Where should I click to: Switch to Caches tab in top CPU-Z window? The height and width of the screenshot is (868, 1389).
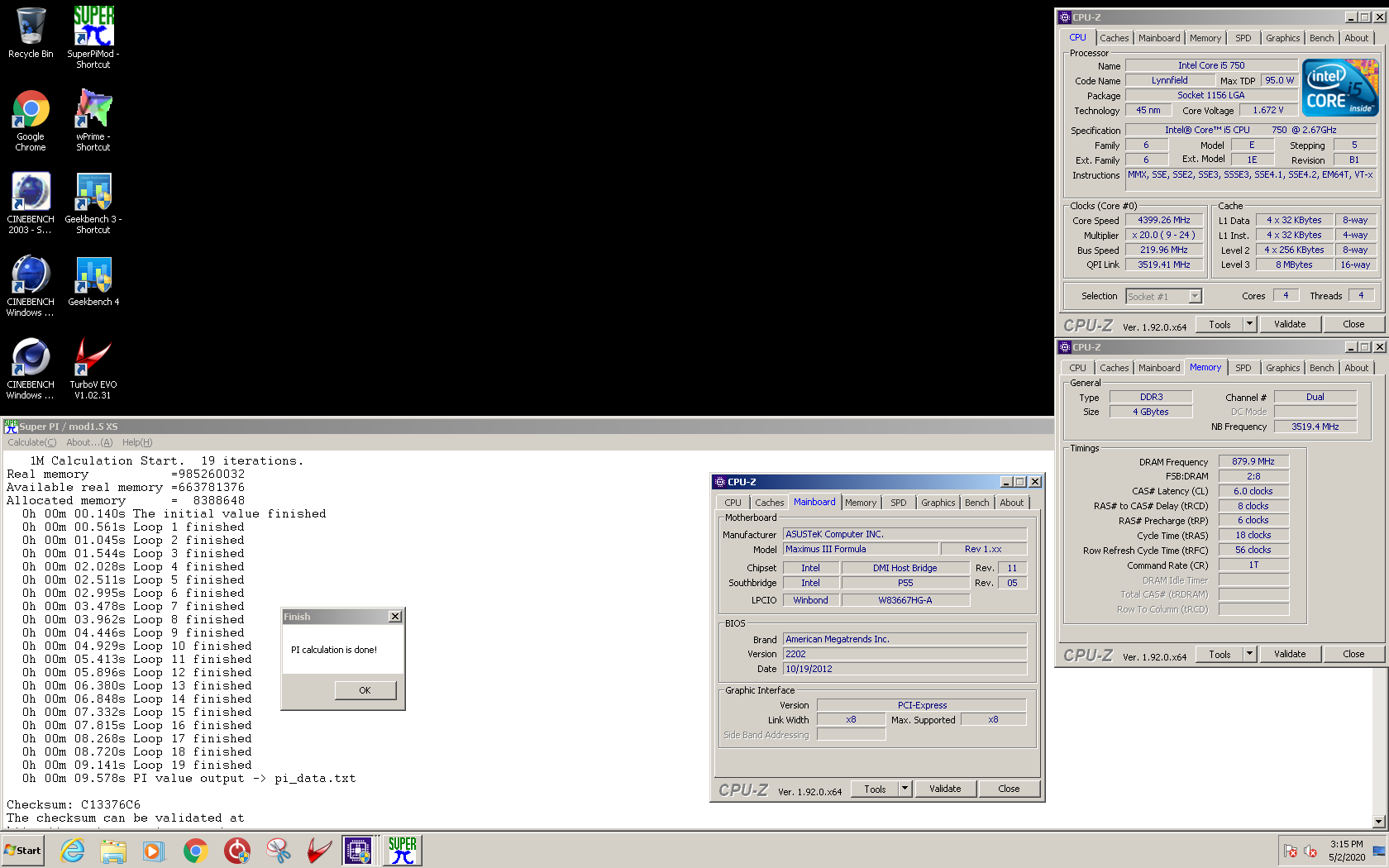tap(1114, 38)
